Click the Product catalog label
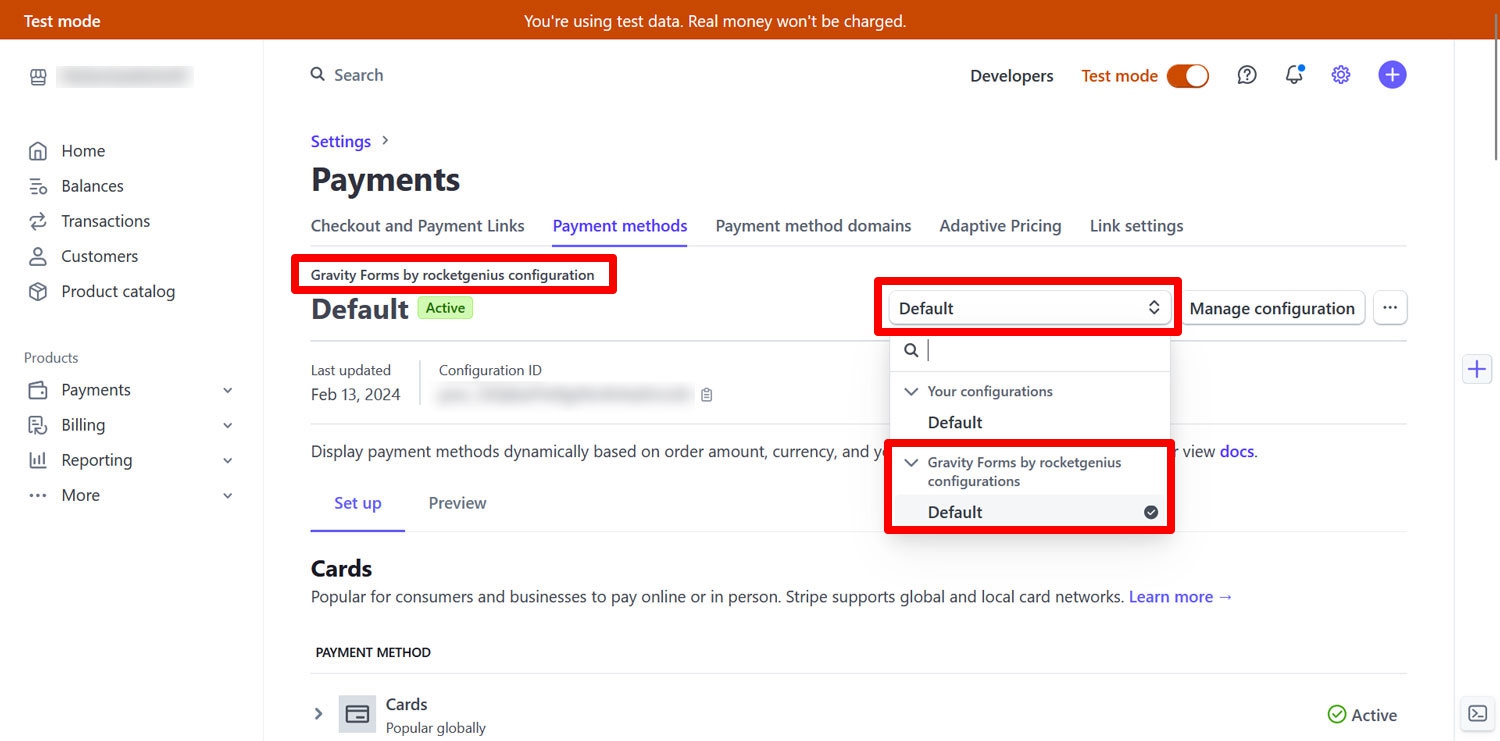The height and width of the screenshot is (741, 1500). point(118,291)
